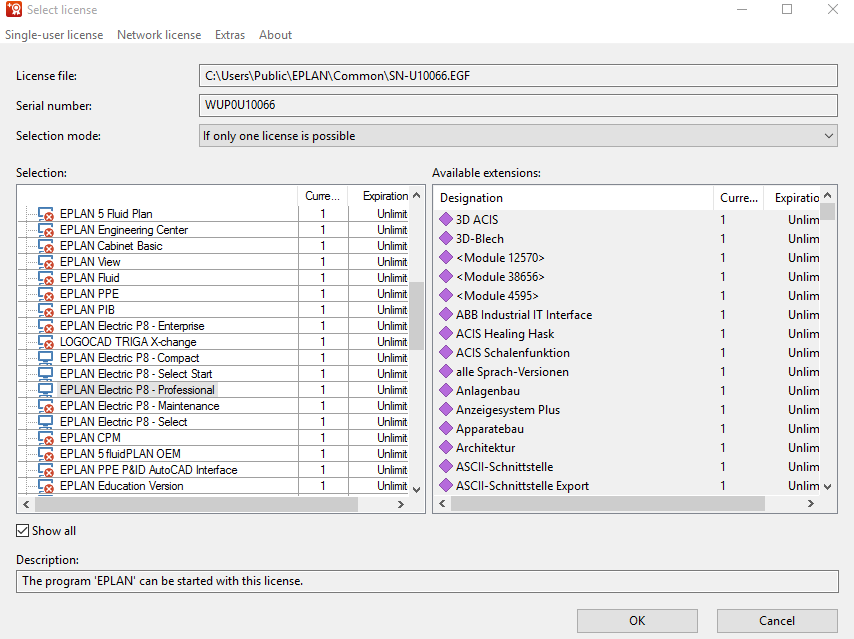Screen dimensions: 854x639
Task: Select the Apparatebau extension
Action: click(490, 429)
